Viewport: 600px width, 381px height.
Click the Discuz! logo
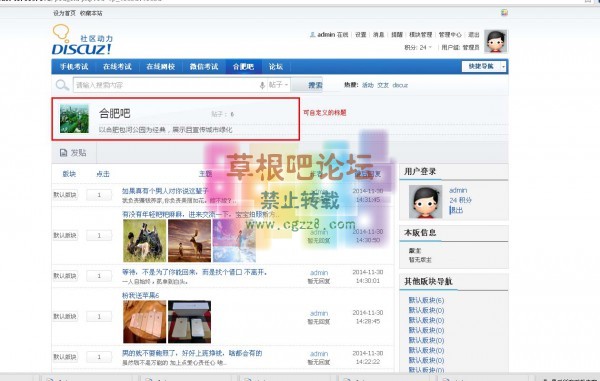[x=82, y=40]
